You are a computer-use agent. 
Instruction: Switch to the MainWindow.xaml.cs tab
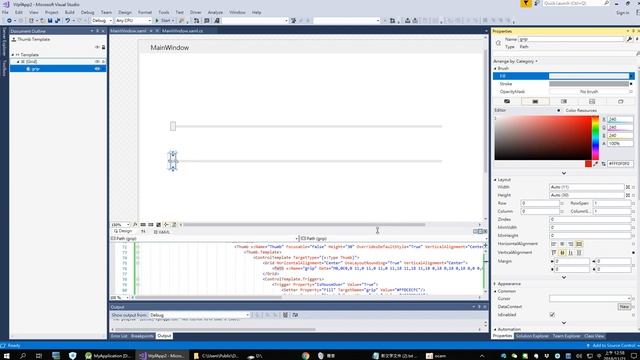182,31
